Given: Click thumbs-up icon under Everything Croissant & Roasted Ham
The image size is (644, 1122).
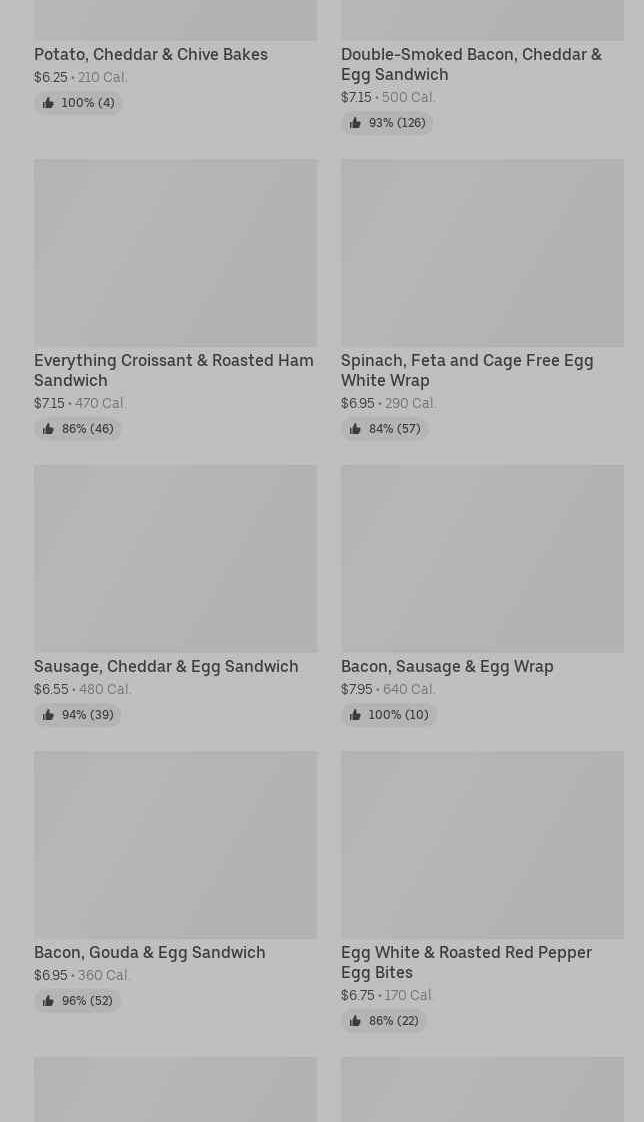Looking at the screenshot, I should pyautogui.click(x=48, y=429).
